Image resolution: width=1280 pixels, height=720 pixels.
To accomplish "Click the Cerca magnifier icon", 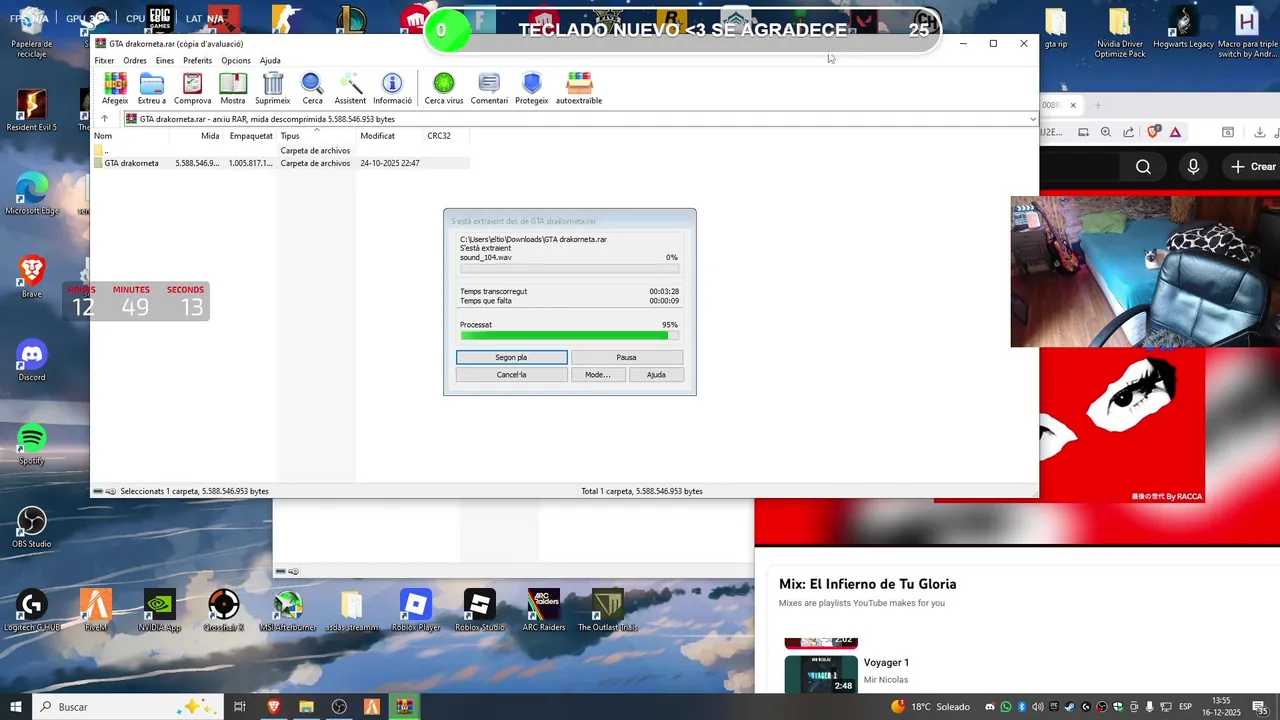I will point(312,89).
